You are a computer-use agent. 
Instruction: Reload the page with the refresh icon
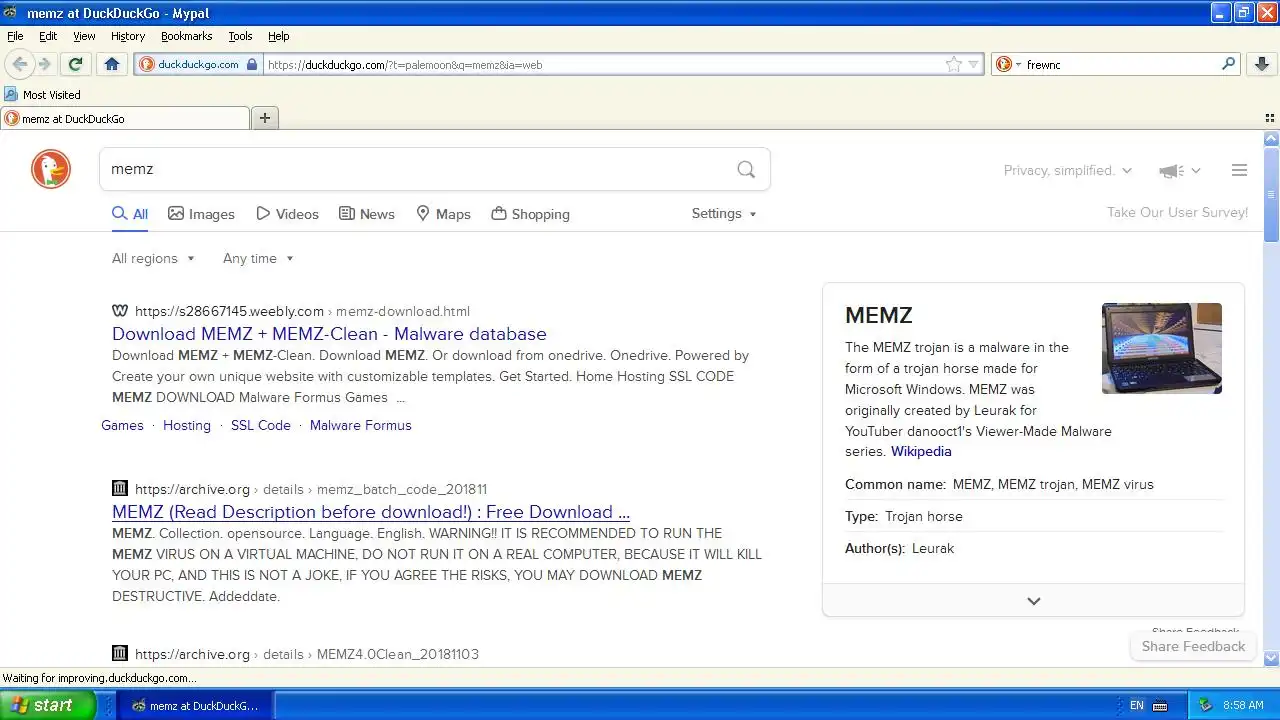(x=75, y=64)
